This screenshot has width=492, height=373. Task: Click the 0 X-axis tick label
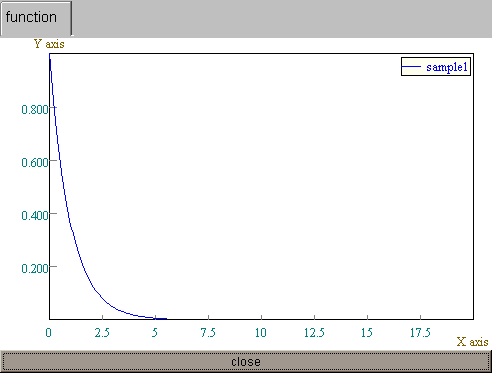[x=49, y=332]
